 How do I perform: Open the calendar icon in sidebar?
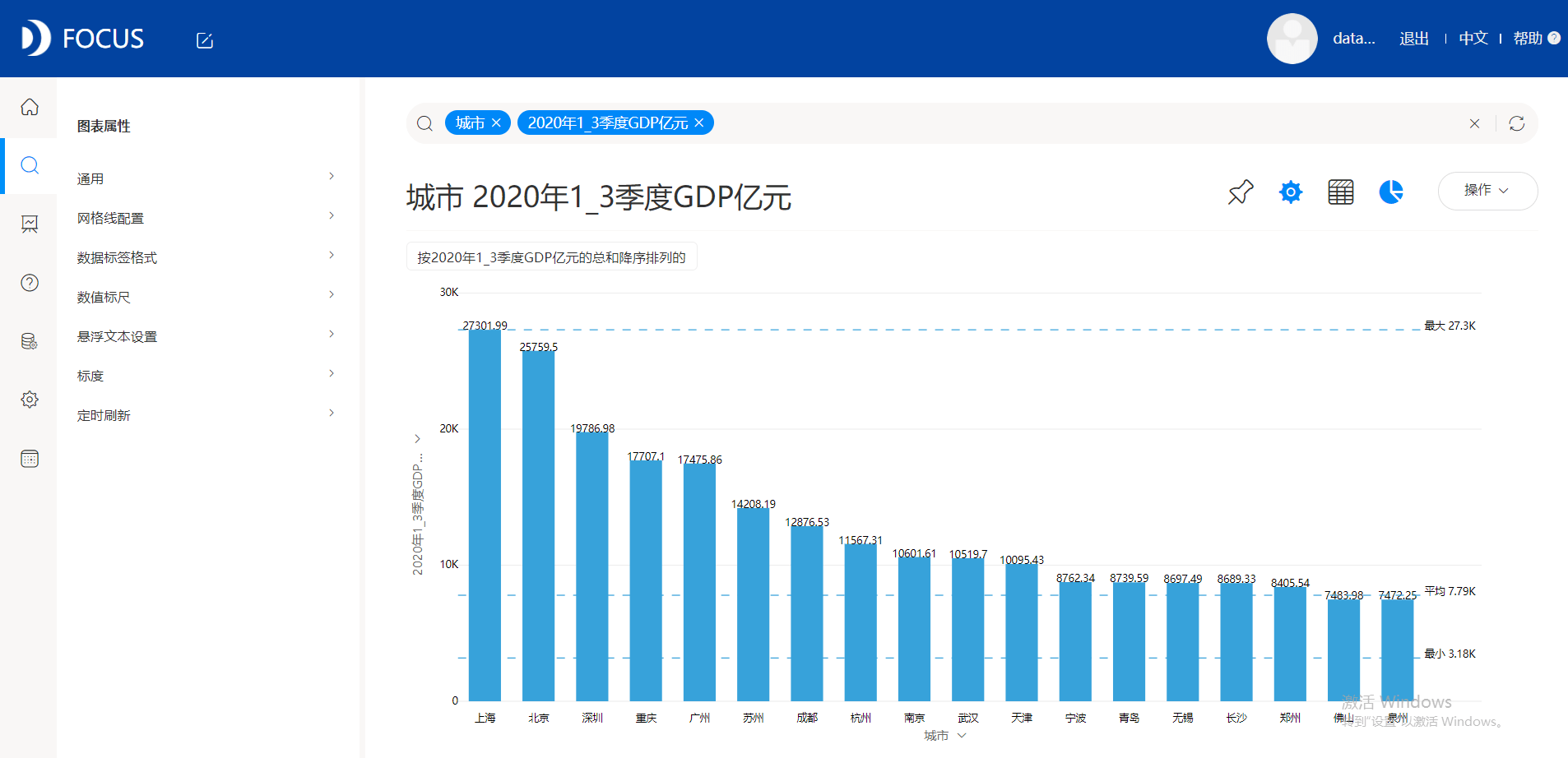[x=30, y=459]
